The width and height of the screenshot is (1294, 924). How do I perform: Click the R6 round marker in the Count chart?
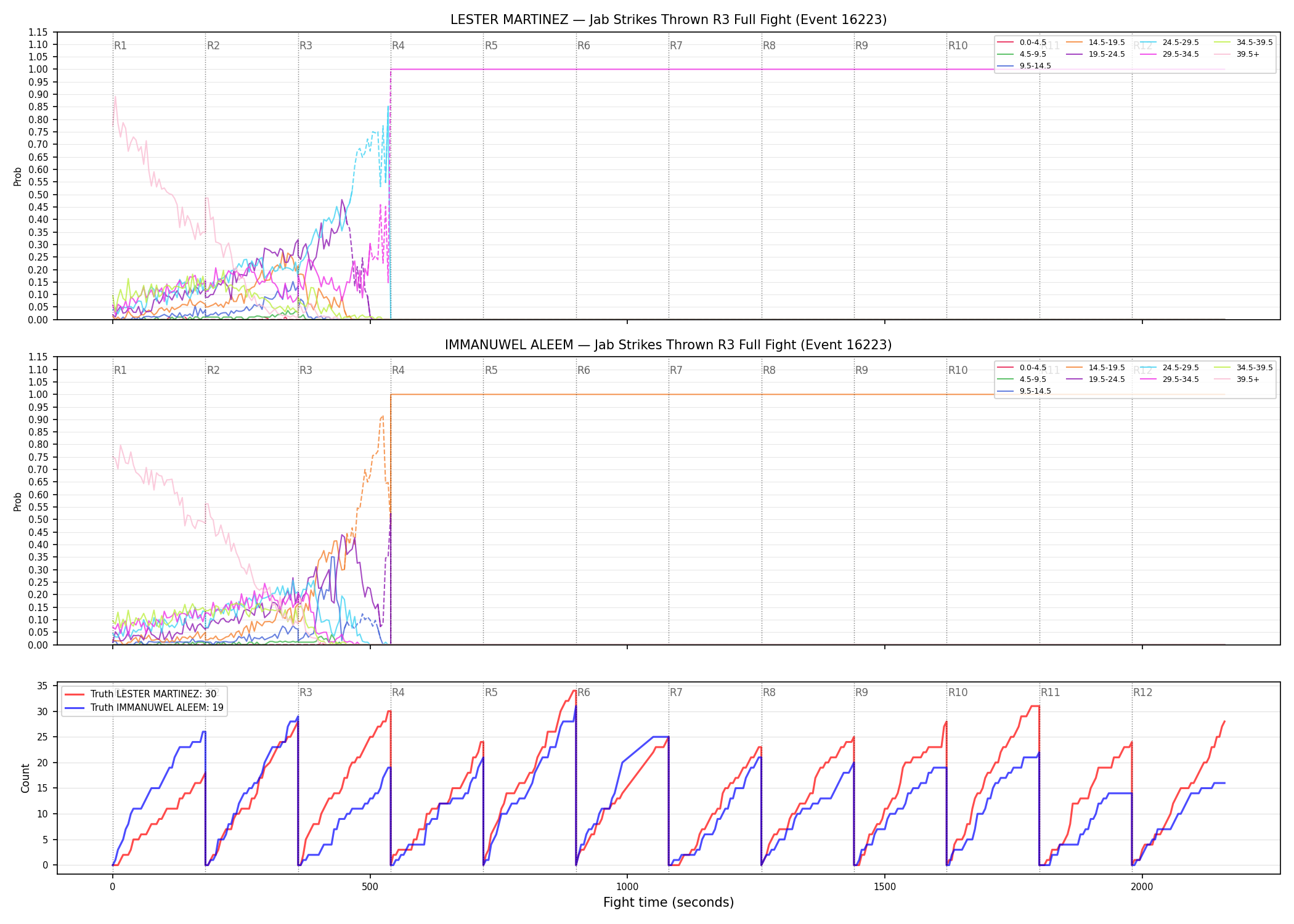point(584,692)
